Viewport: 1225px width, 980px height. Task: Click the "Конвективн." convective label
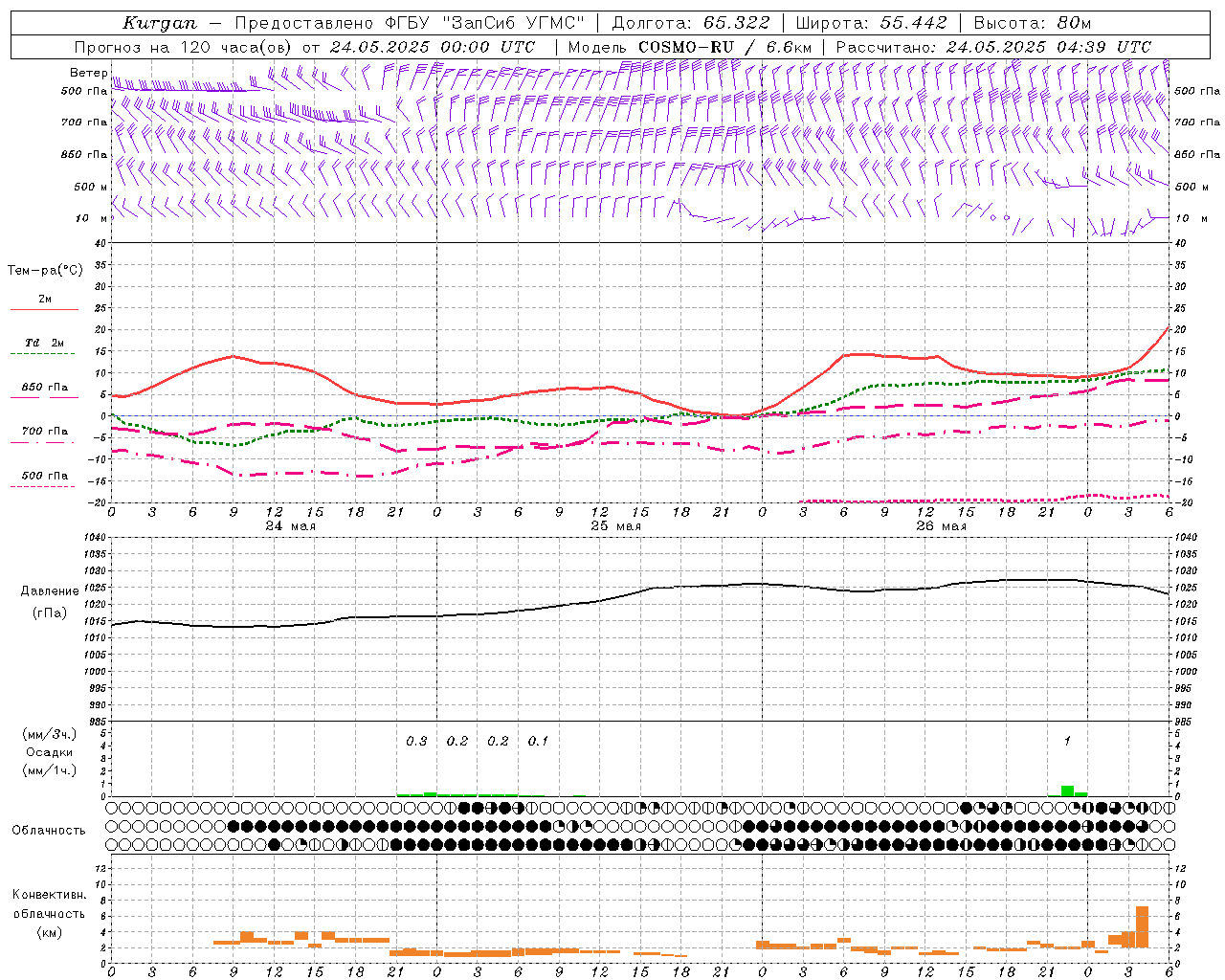coord(50,895)
